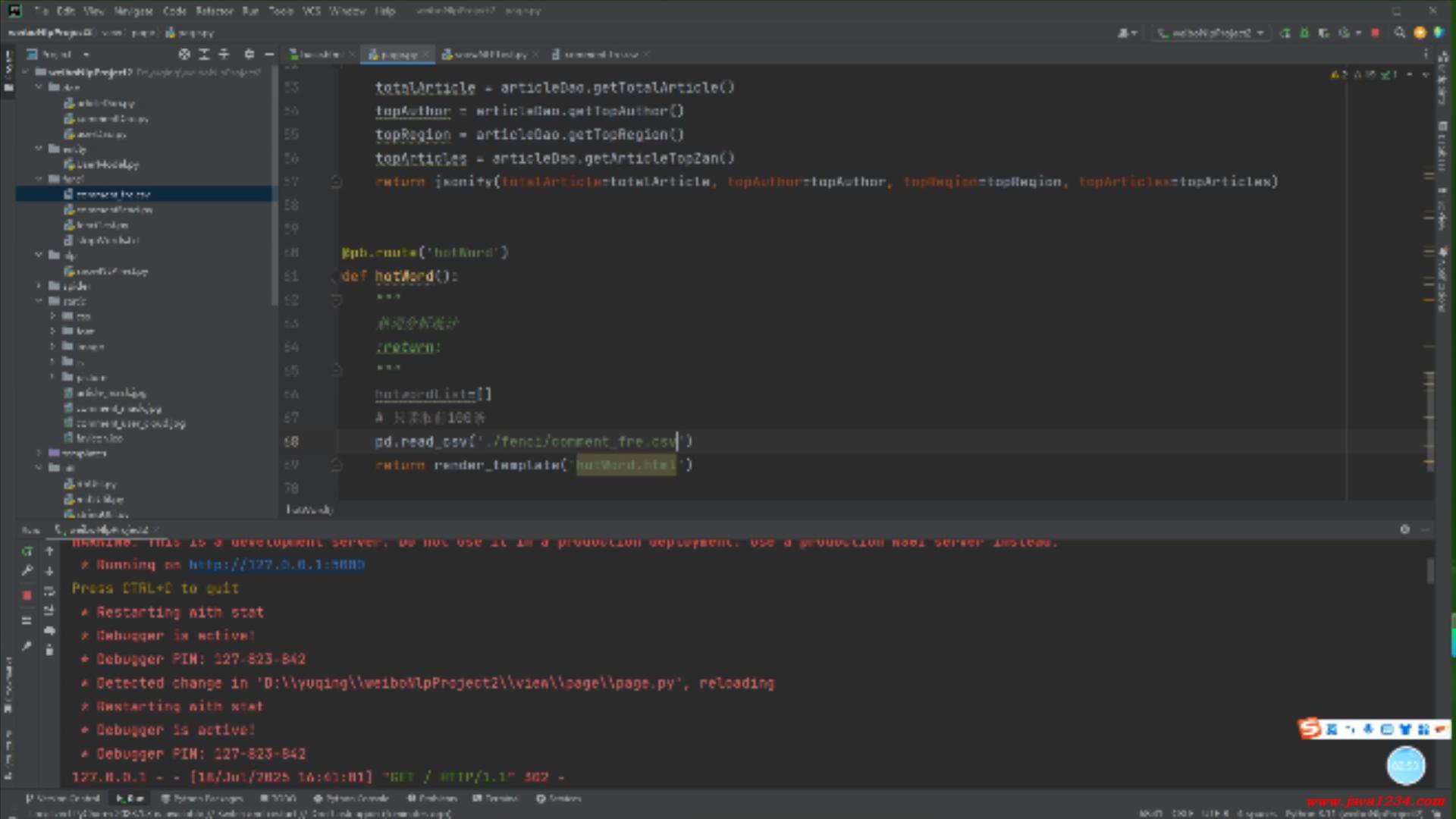Open the Refactor menu
Image resolution: width=1456 pixels, height=819 pixels.
[x=215, y=11]
